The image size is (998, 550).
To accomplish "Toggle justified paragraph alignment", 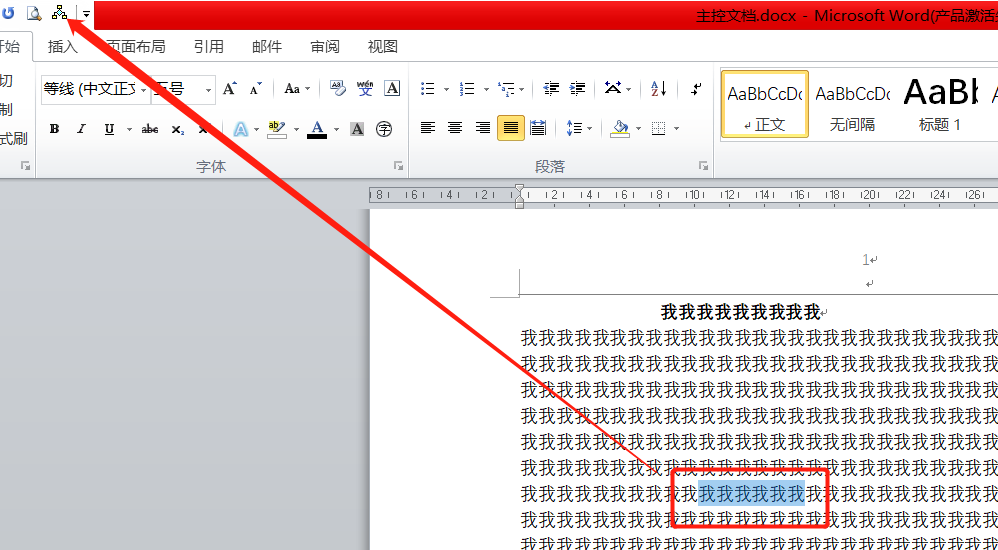I will pyautogui.click(x=511, y=128).
